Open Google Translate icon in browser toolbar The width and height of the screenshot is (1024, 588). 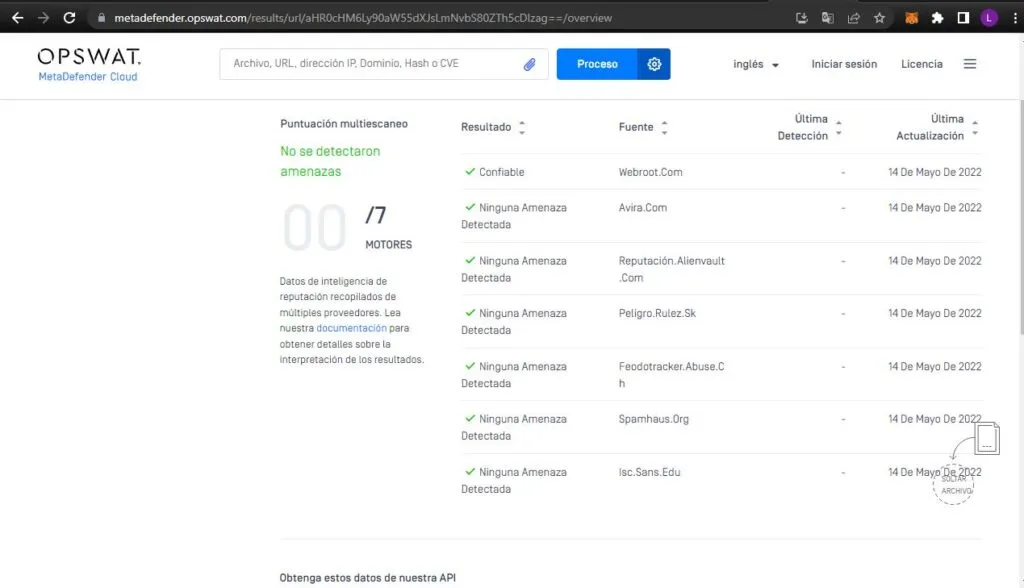(x=826, y=17)
